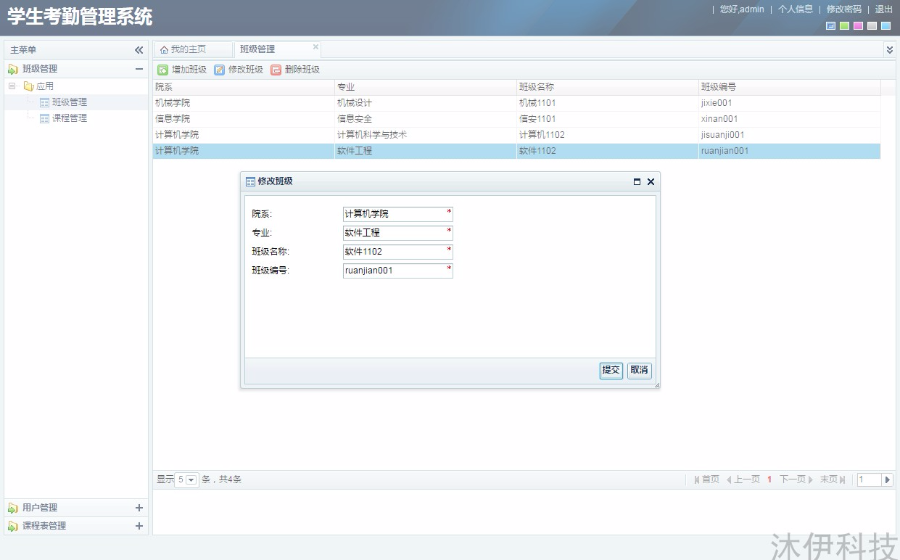The width and height of the screenshot is (900, 560).
Task: Focus the 班级编号 input field
Action: coord(398,271)
